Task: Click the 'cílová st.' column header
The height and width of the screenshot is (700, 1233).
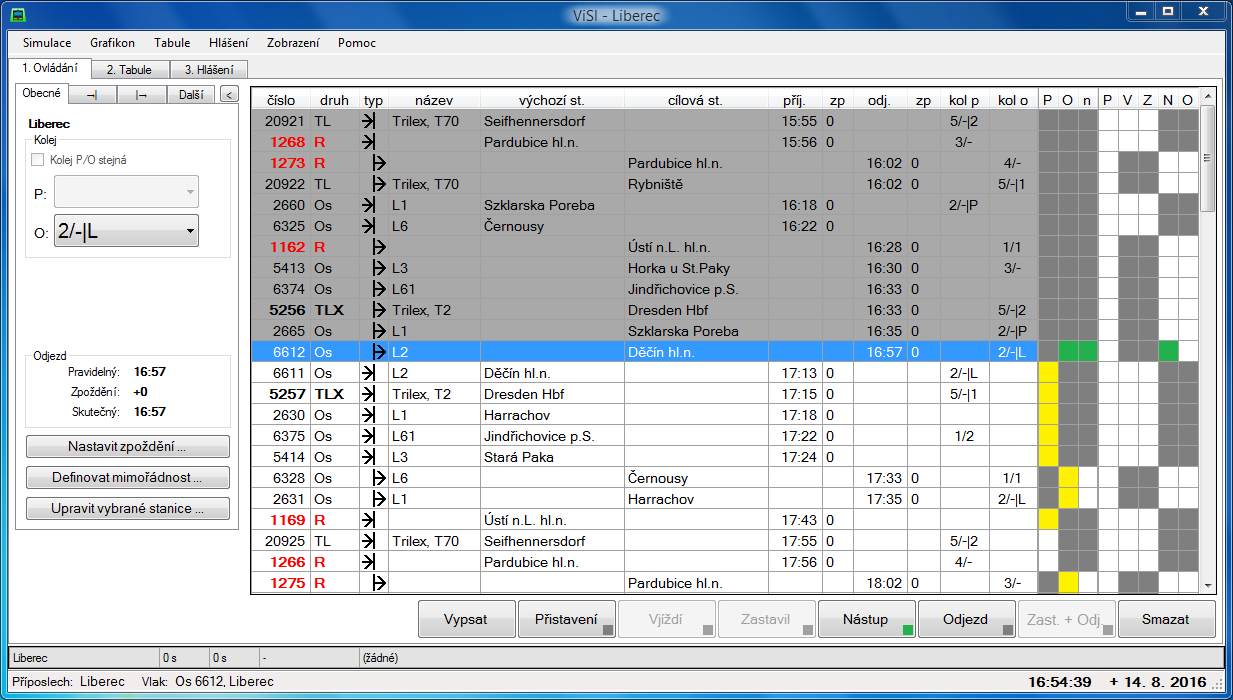Action: [696, 100]
